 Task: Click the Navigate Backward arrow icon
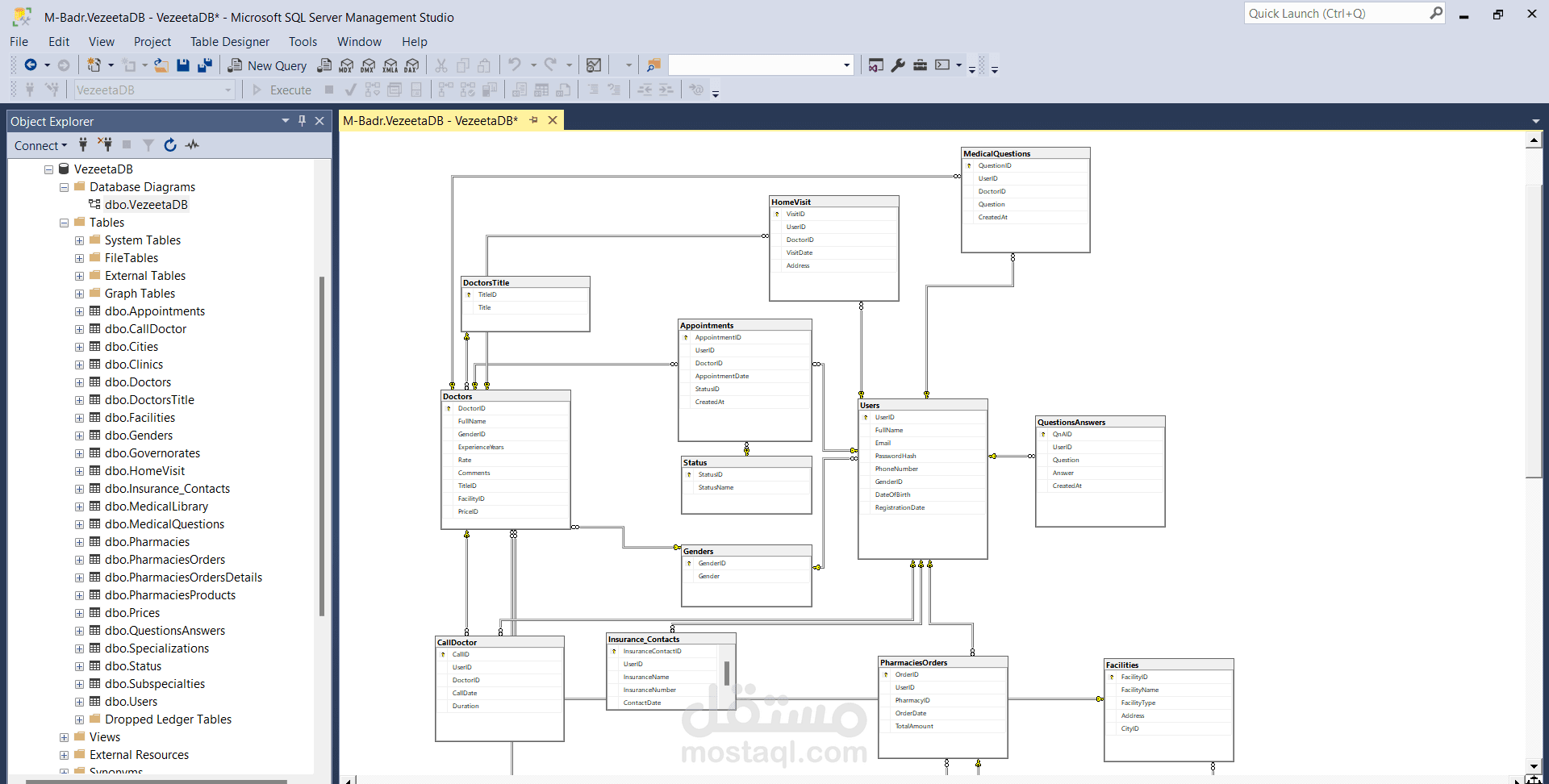click(31, 65)
